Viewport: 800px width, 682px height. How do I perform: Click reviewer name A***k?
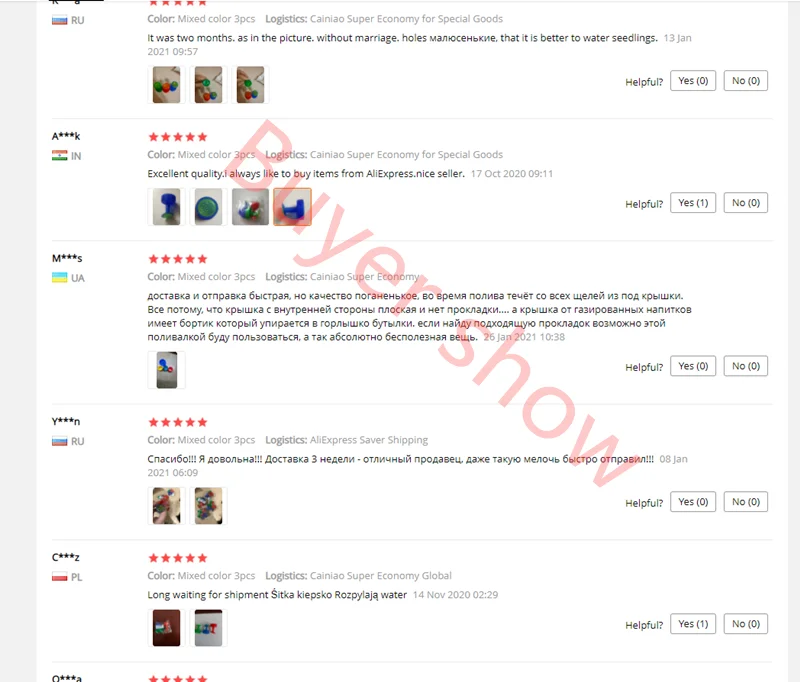coord(66,136)
